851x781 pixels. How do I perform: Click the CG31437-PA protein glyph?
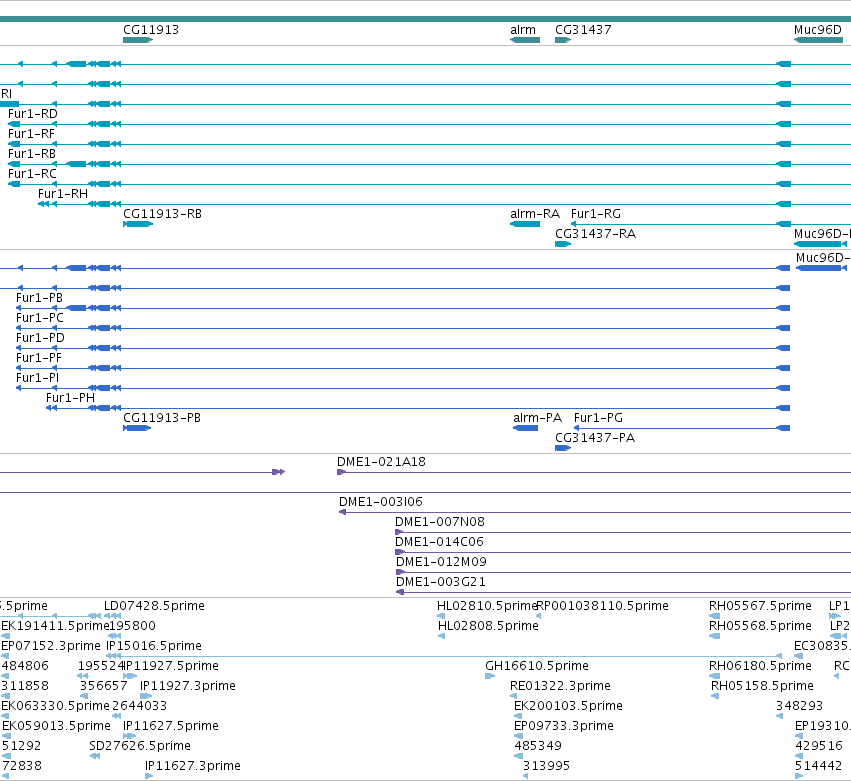[563, 448]
